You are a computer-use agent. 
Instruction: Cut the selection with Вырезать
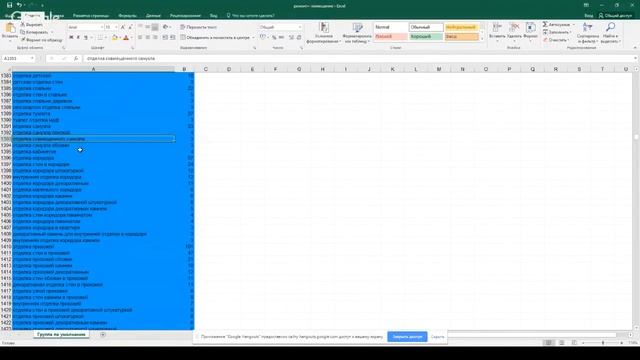[32, 25]
